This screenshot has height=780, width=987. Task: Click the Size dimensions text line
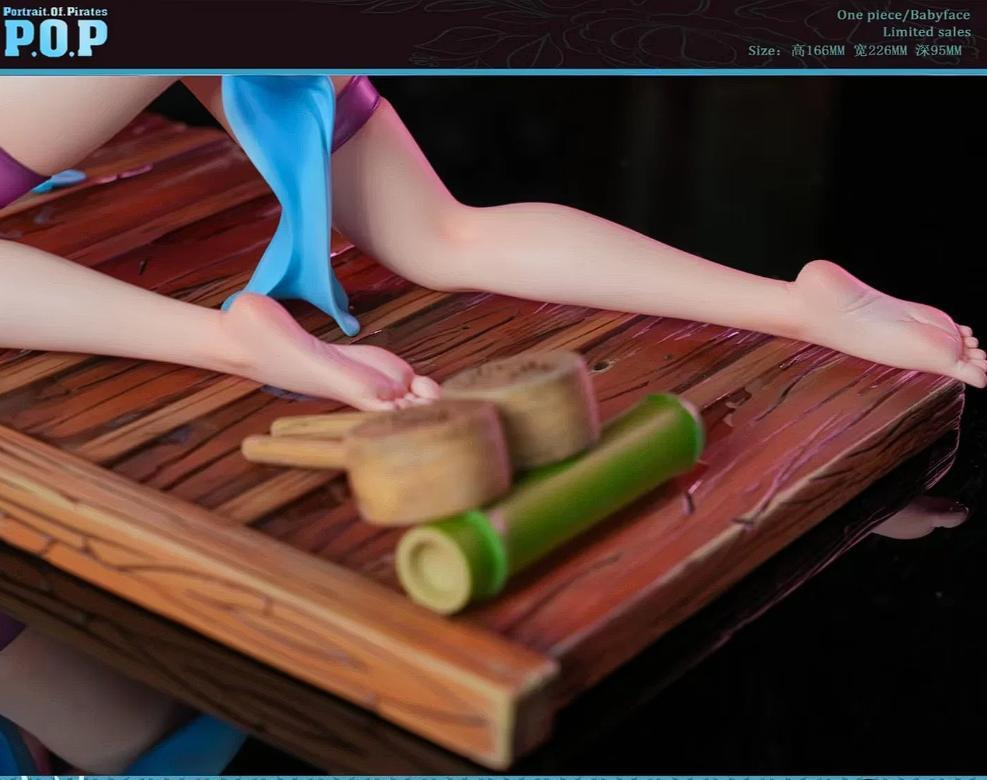tap(855, 50)
